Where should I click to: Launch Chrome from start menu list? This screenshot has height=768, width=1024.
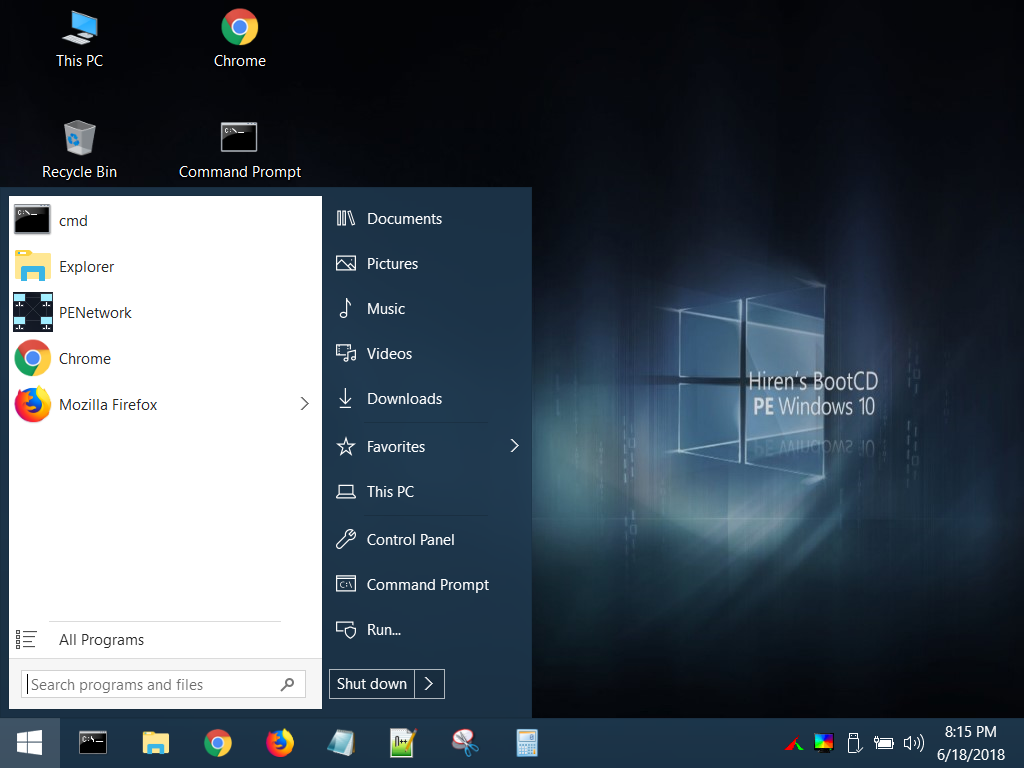[x=165, y=359]
